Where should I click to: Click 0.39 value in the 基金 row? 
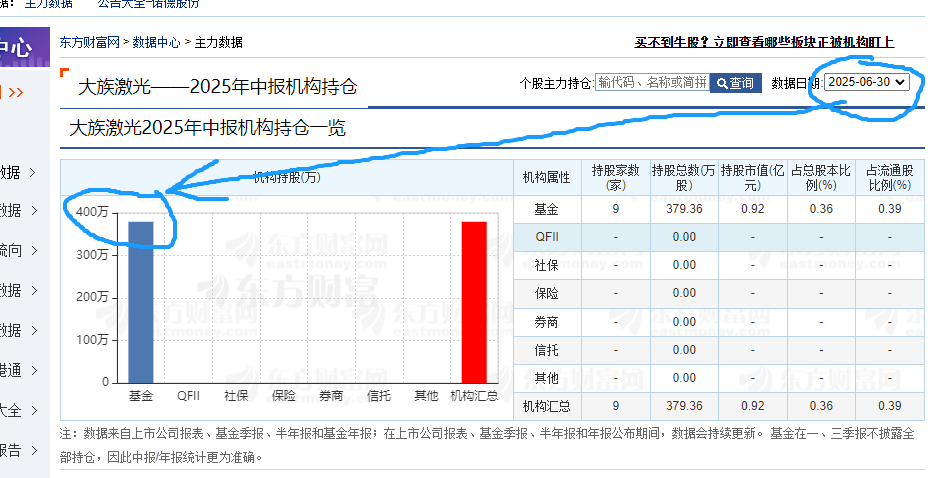pyautogui.click(x=890, y=209)
